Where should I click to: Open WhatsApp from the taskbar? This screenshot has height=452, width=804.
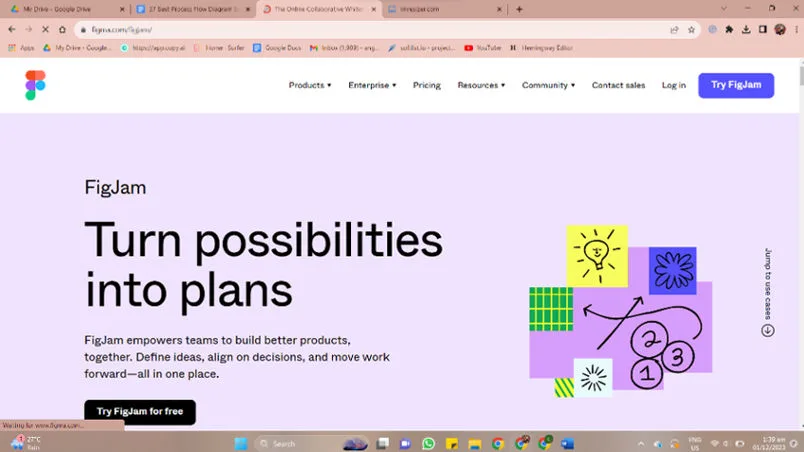428,443
